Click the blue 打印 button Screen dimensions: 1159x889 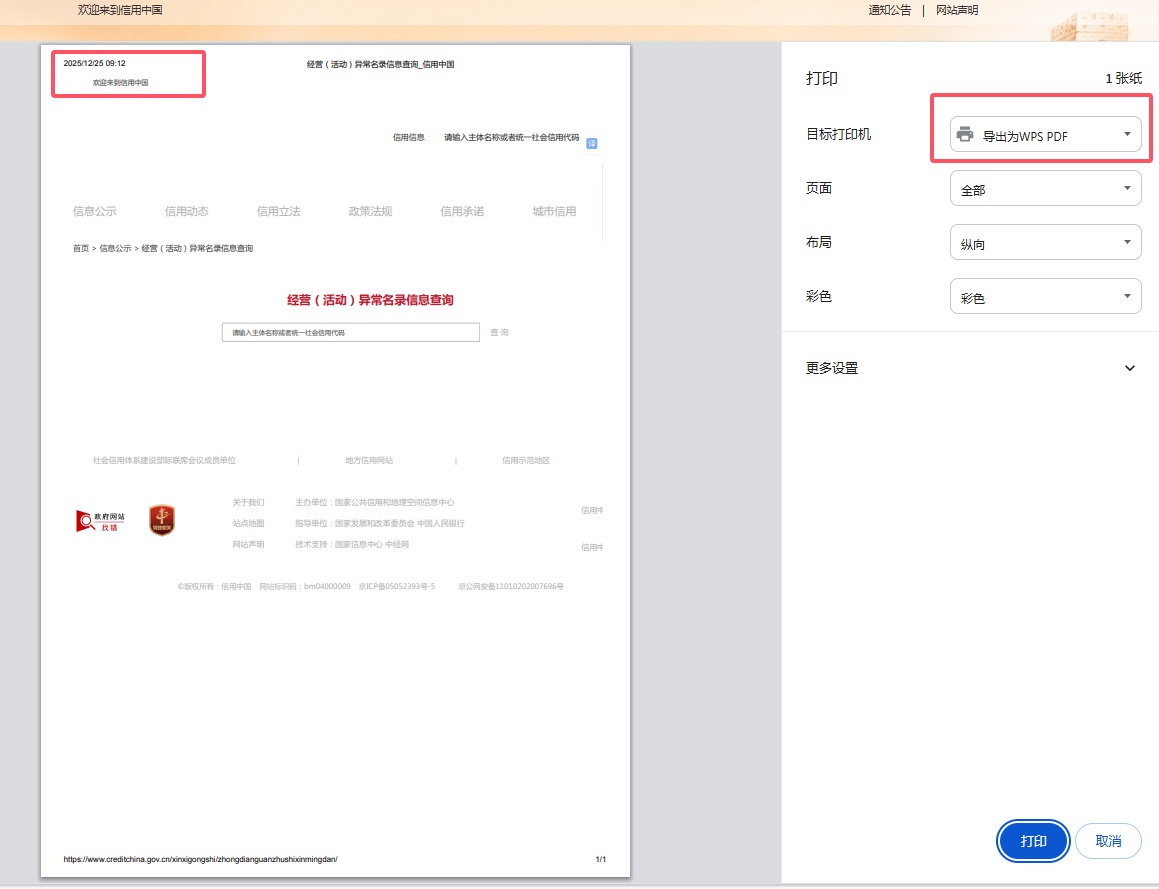(1033, 841)
